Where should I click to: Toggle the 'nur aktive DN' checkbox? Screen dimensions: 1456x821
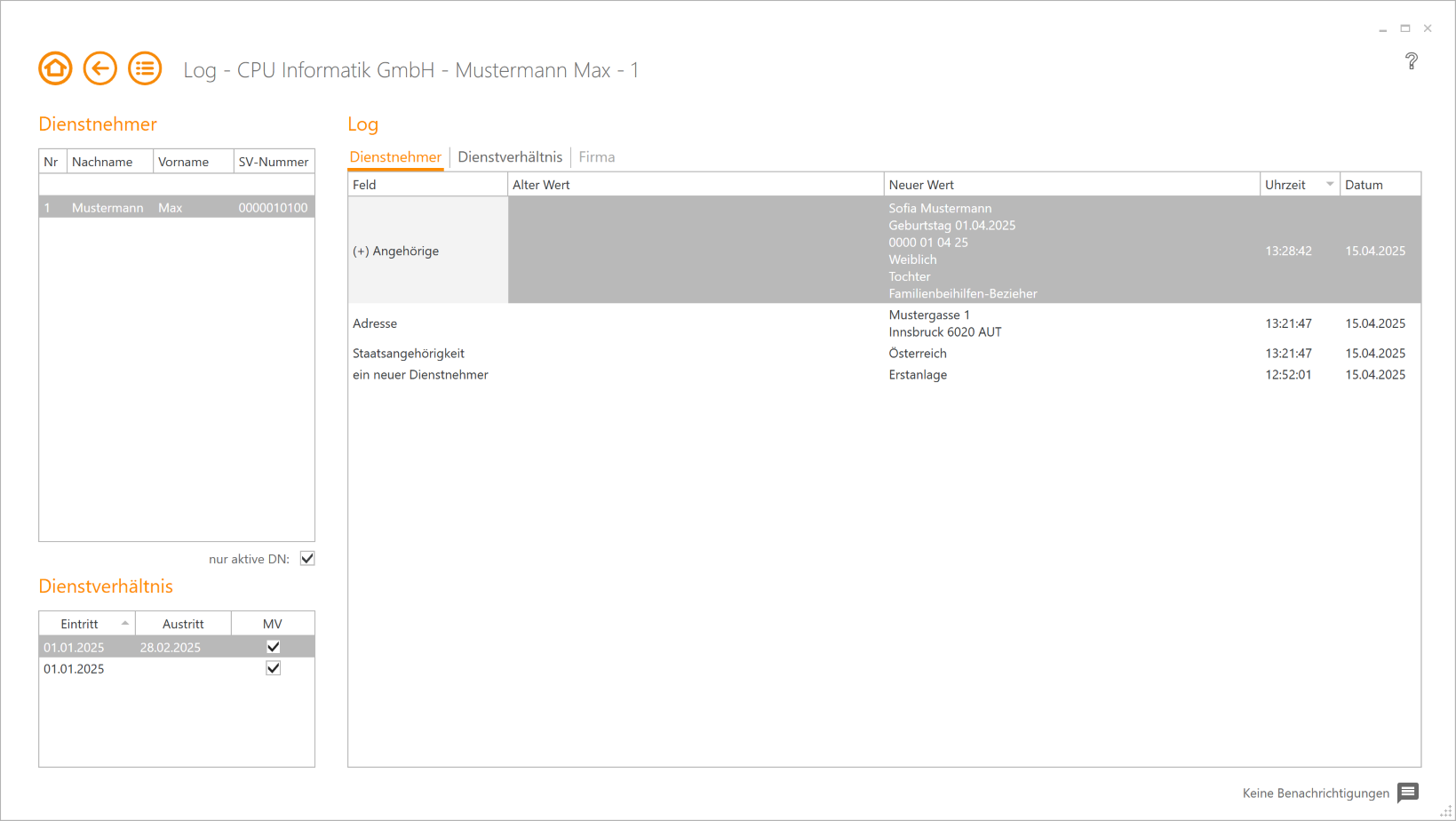[x=306, y=558]
